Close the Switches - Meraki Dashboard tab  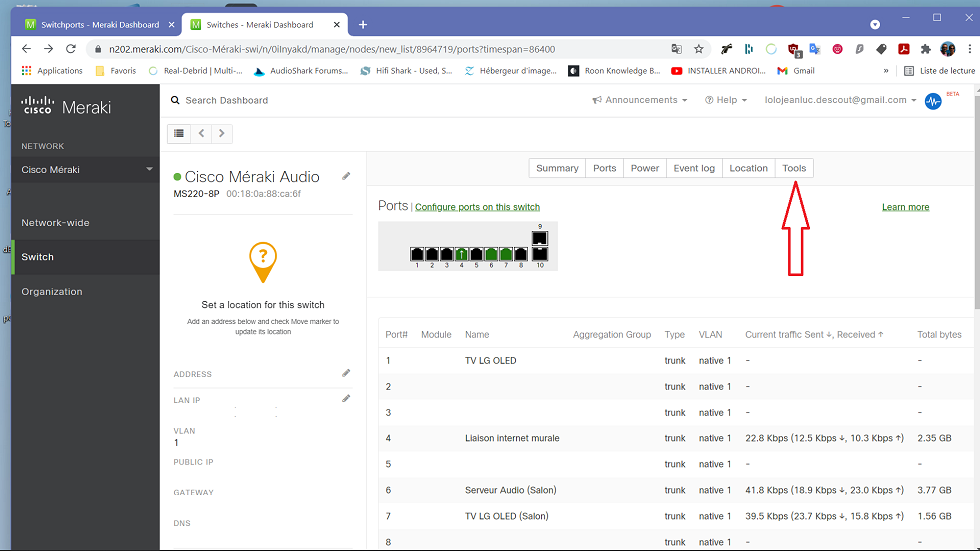(336, 24)
